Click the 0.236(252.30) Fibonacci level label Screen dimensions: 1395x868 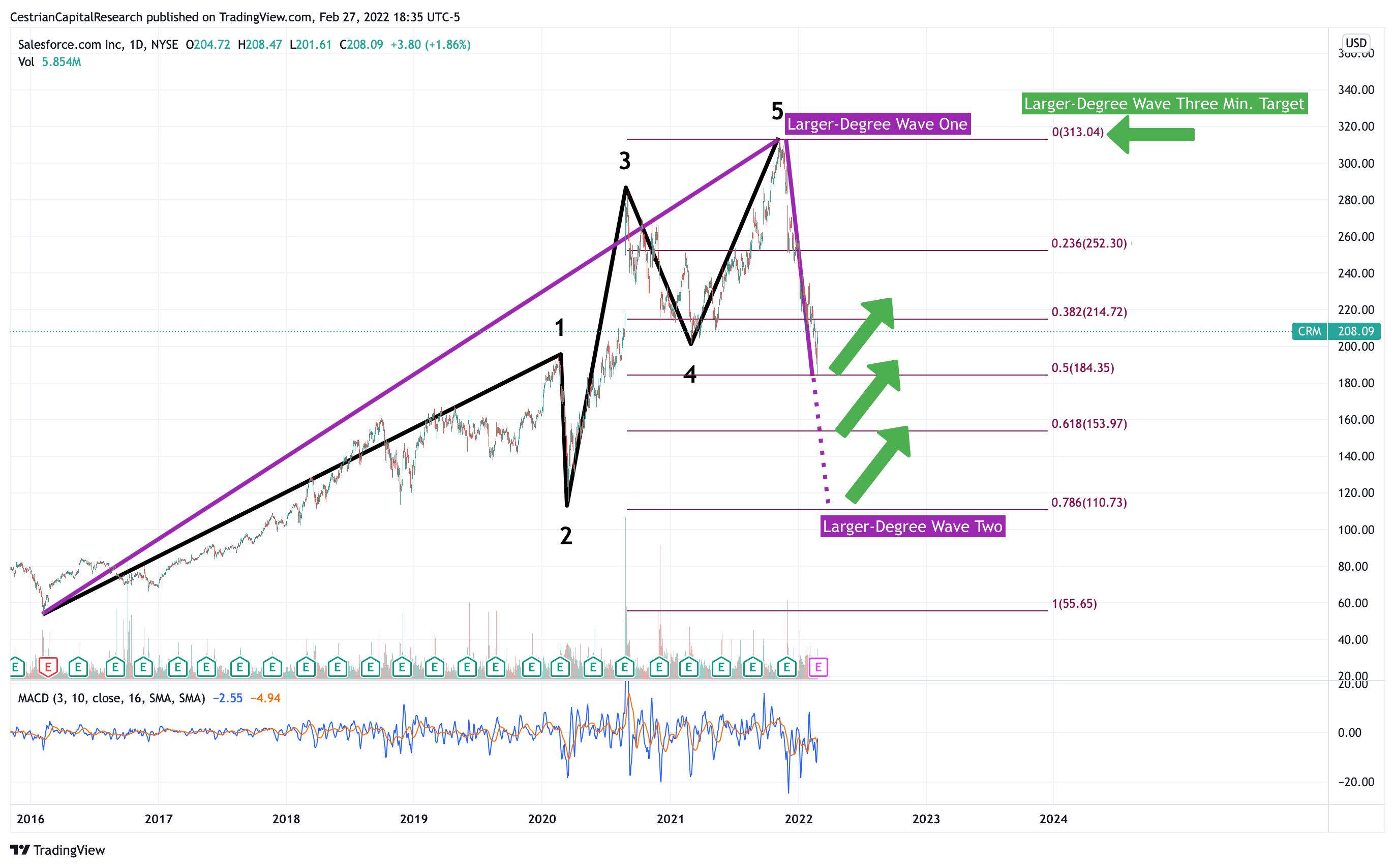click(x=1089, y=243)
